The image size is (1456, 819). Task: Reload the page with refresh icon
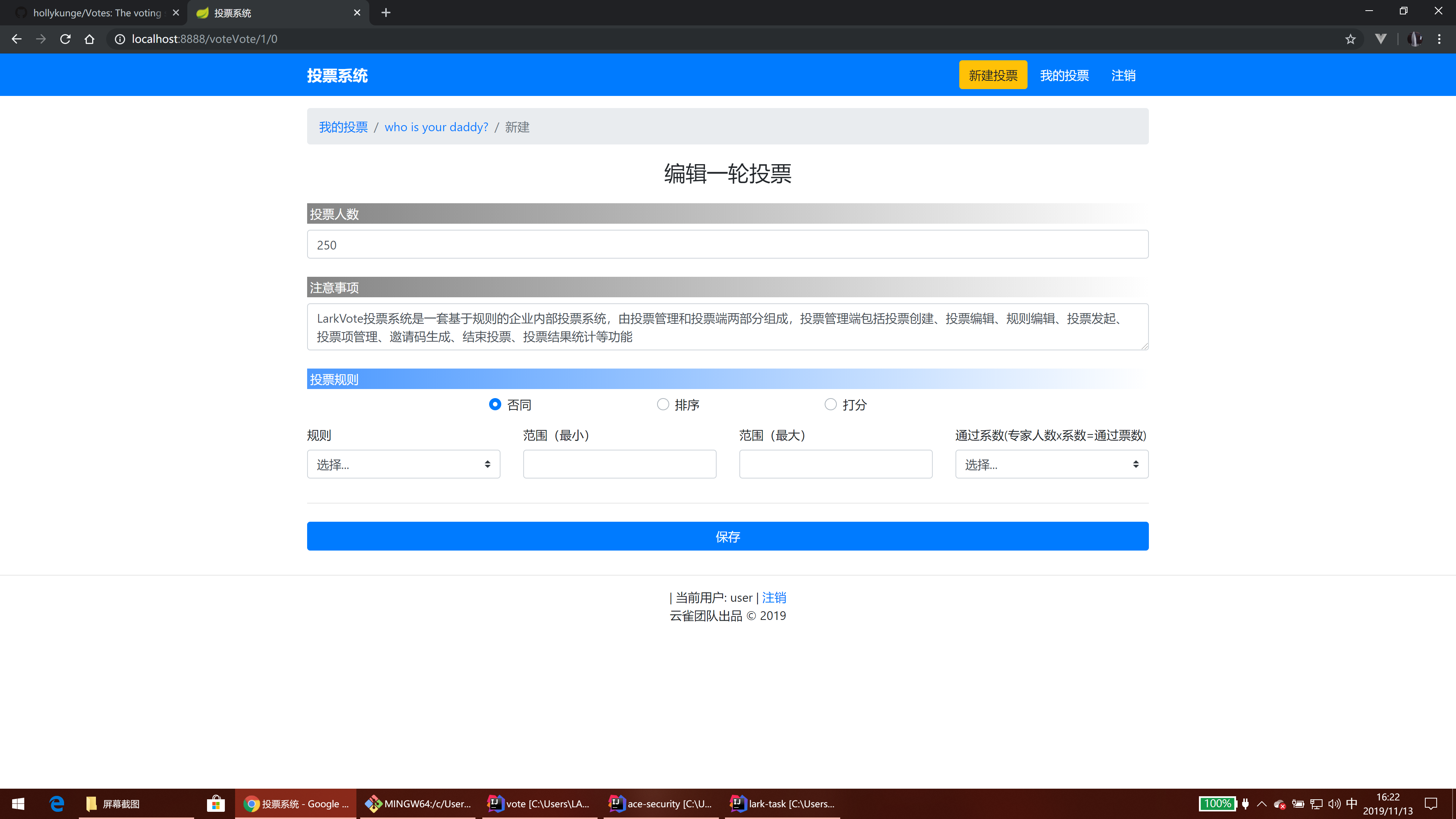coord(65,39)
